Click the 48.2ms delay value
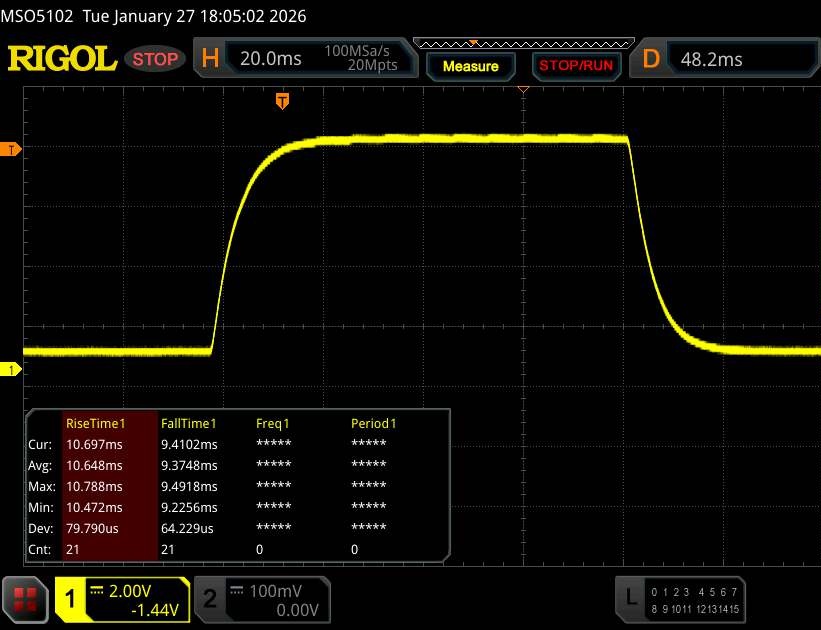Viewport: 821px width, 630px height. tap(712, 59)
